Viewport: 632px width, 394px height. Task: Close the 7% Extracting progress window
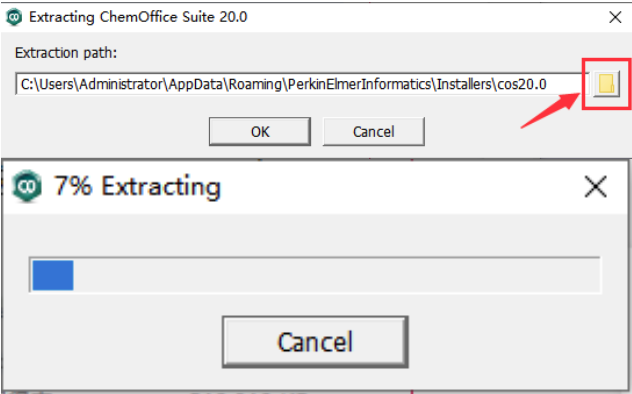(x=595, y=187)
